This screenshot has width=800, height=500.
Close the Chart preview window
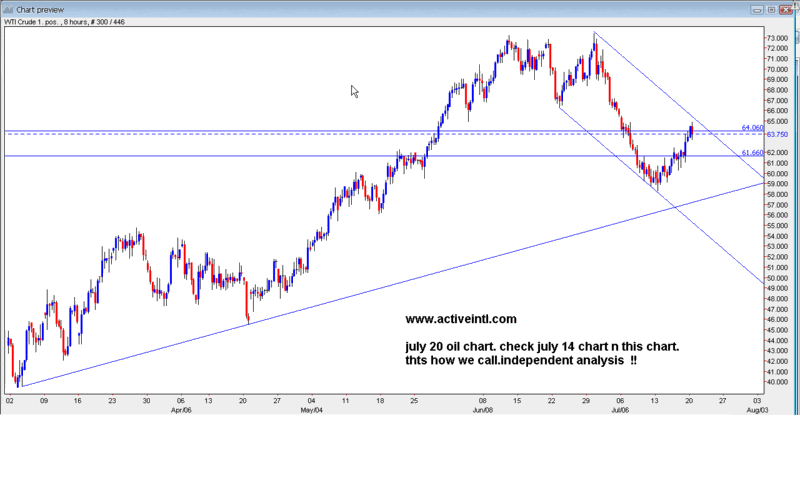point(788,8)
